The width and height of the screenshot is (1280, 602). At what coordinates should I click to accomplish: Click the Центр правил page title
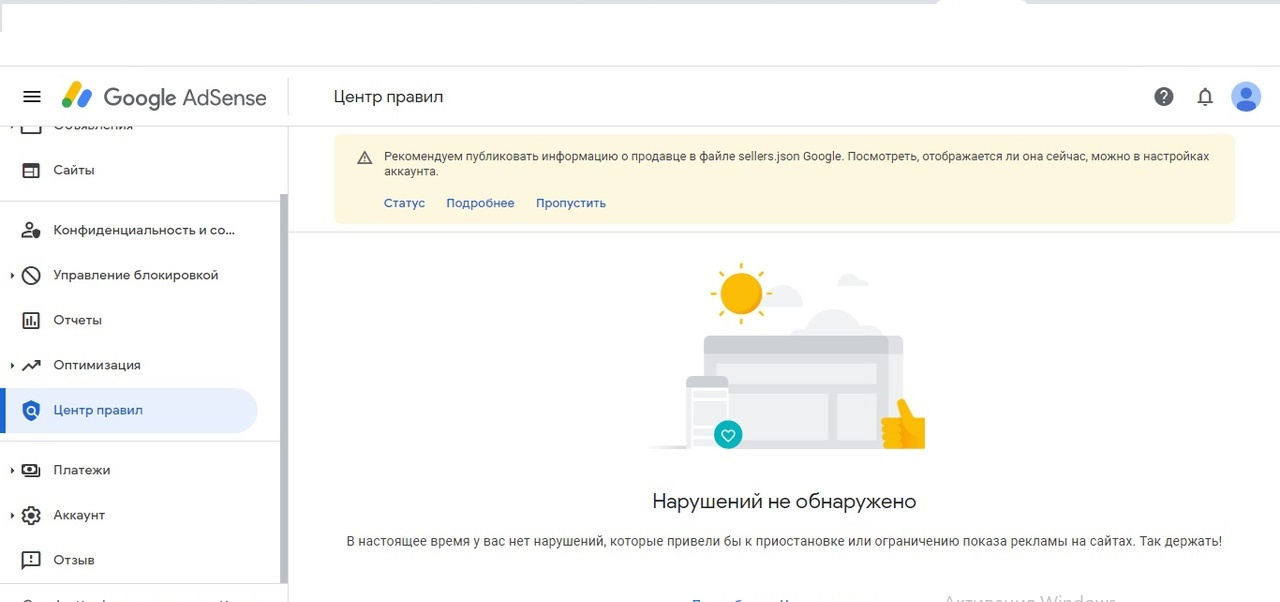point(388,97)
